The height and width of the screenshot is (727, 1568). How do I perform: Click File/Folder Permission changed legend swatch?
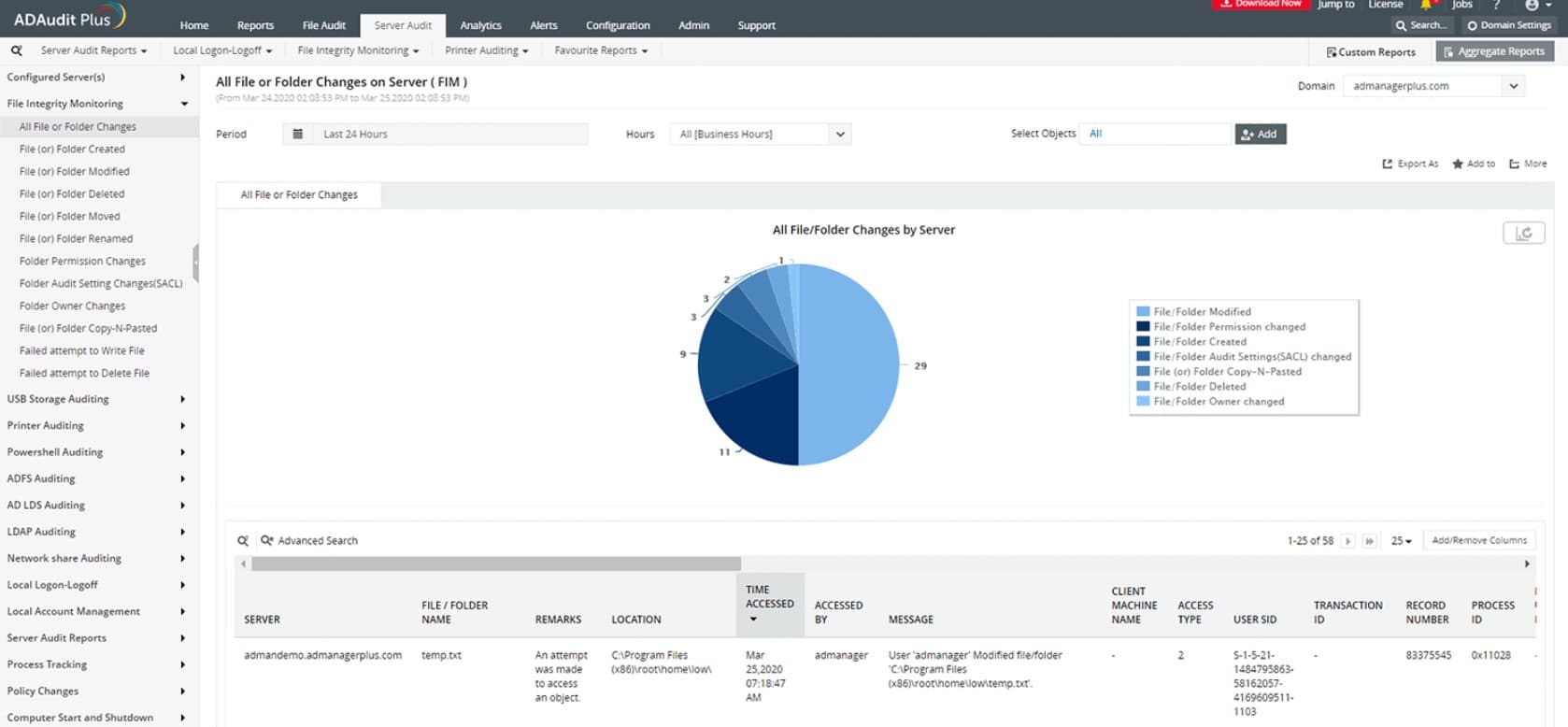pos(1143,326)
